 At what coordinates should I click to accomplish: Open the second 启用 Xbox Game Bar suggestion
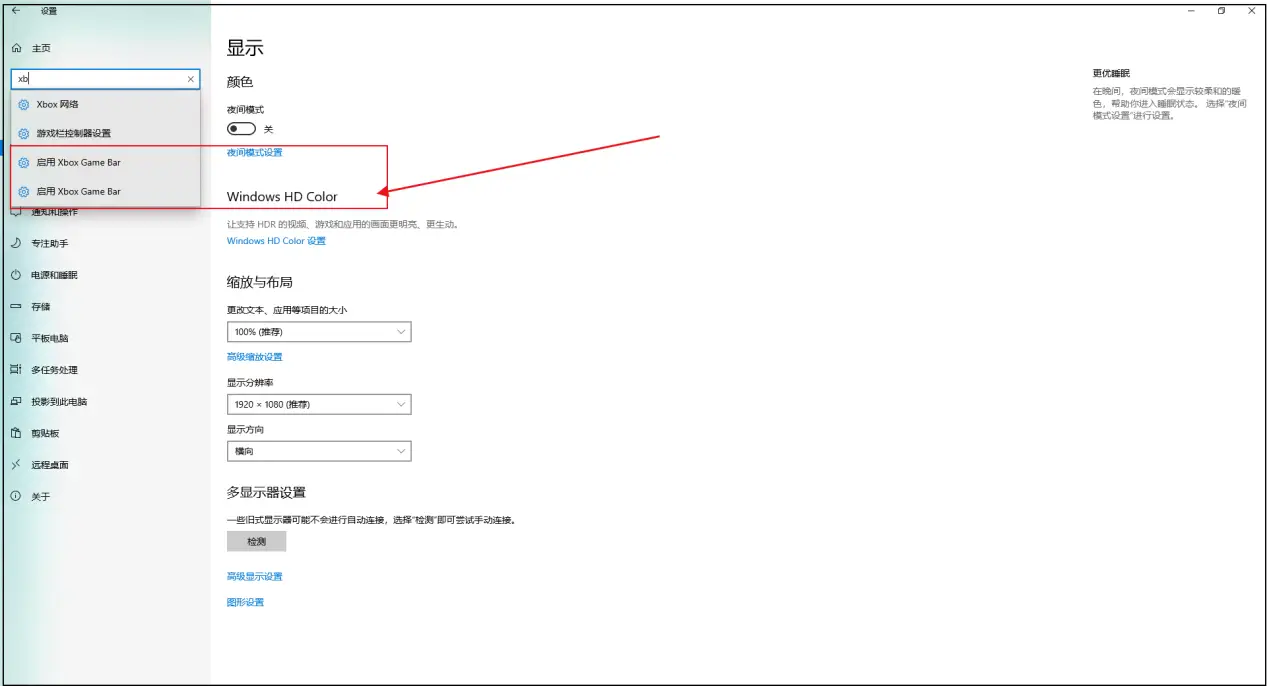[105, 191]
